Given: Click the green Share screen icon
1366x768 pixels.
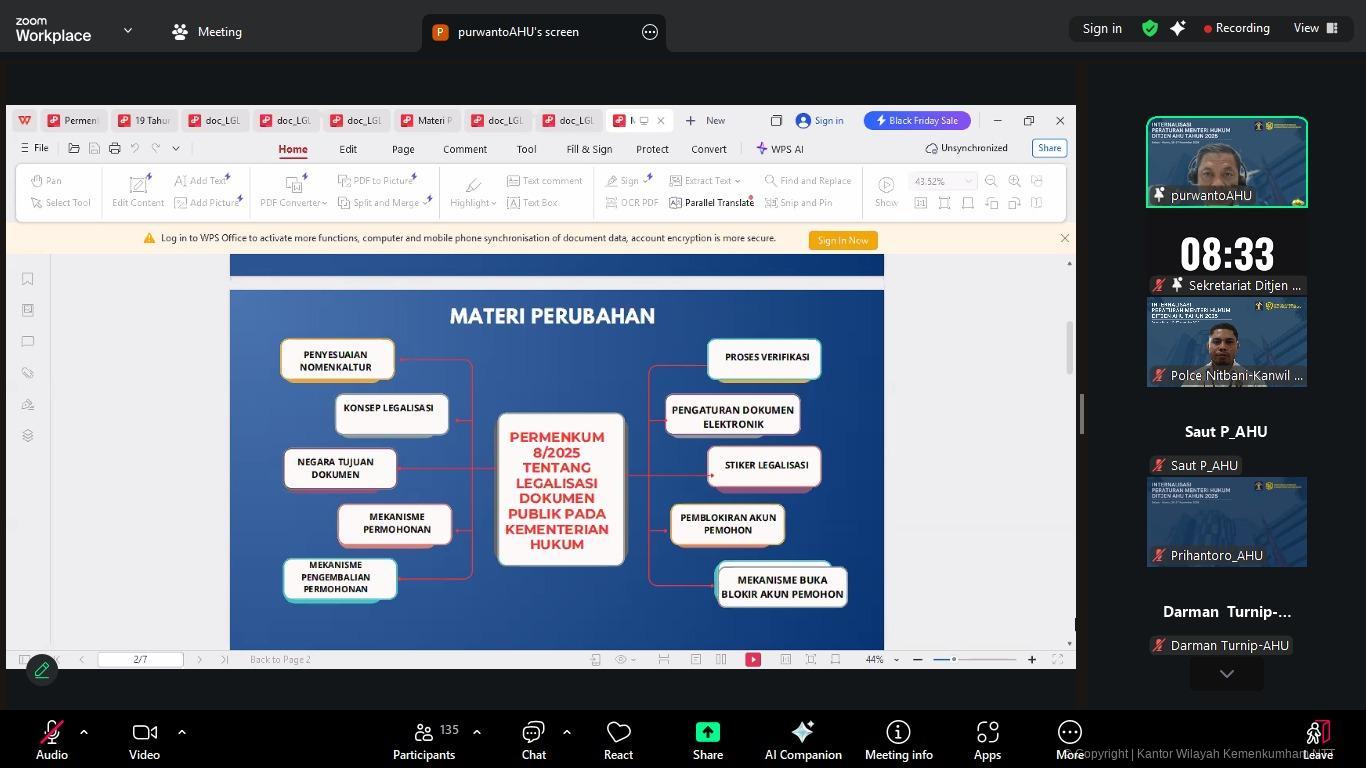Looking at the screenshot, I should (x=708, y=733).
